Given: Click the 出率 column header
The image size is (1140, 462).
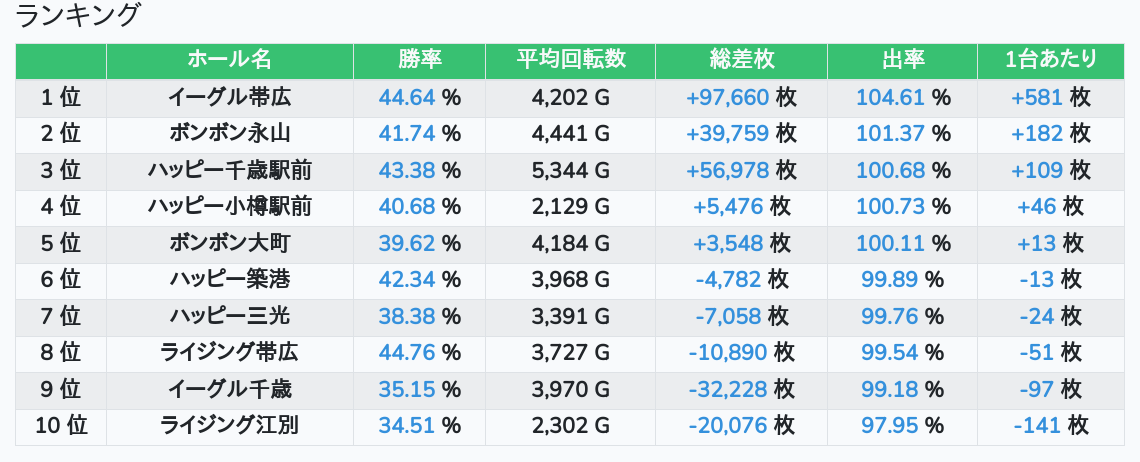Looking at the screenshot, I should point(902,60).
